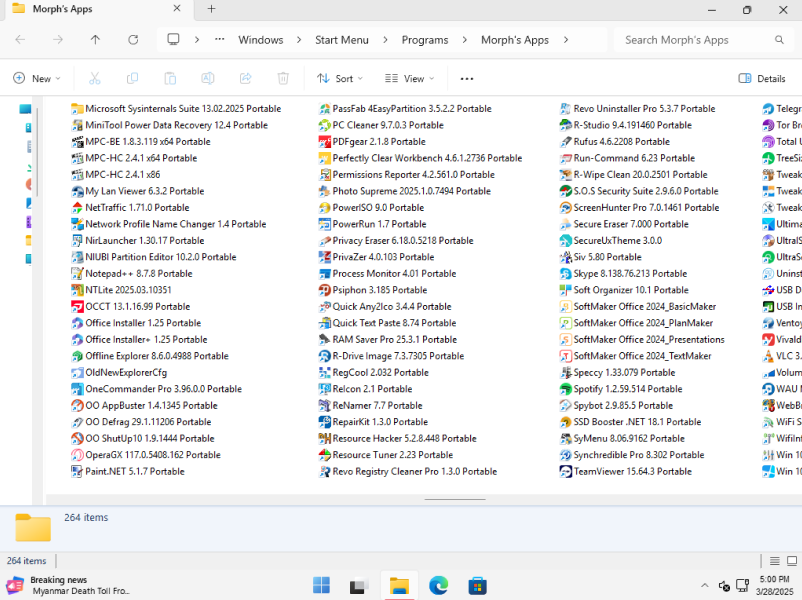
Task: Switch to the details list view icon in the status bar
Action: pyautogui.click(x=774, y=561)
